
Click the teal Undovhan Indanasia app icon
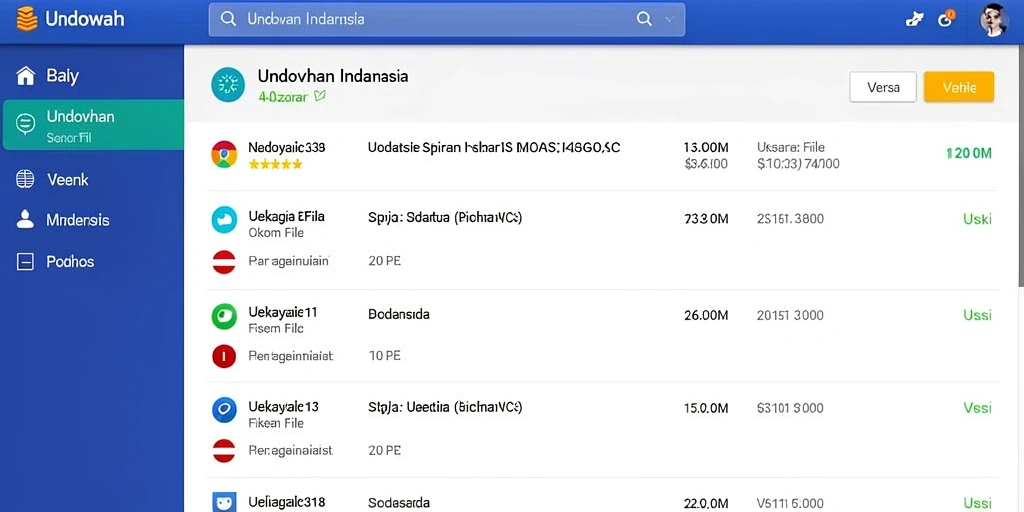pyautogui.click(x=228, y=86)
